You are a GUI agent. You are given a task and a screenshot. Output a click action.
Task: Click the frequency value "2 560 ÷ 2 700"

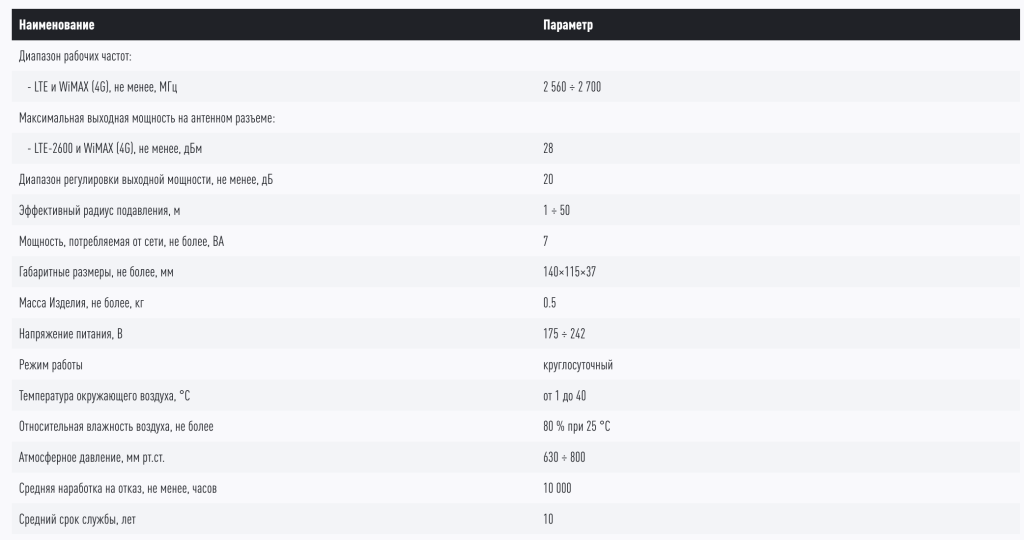(571, 87)
